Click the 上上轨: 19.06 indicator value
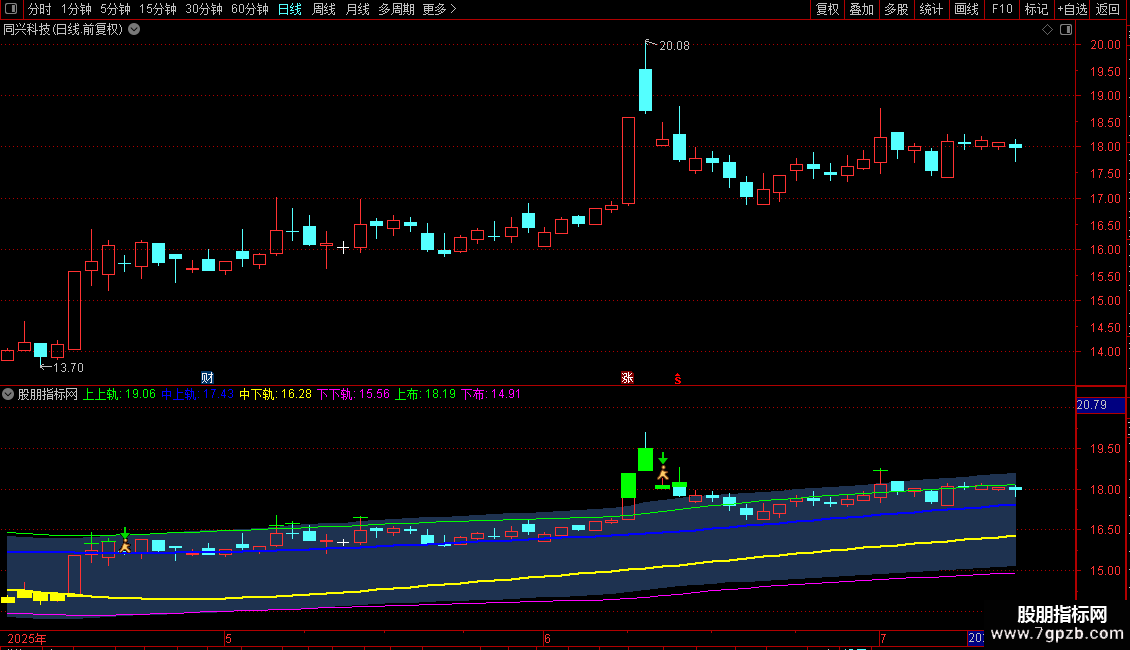The width and height of the screenshot is (1130, 650). coord(120,394)
